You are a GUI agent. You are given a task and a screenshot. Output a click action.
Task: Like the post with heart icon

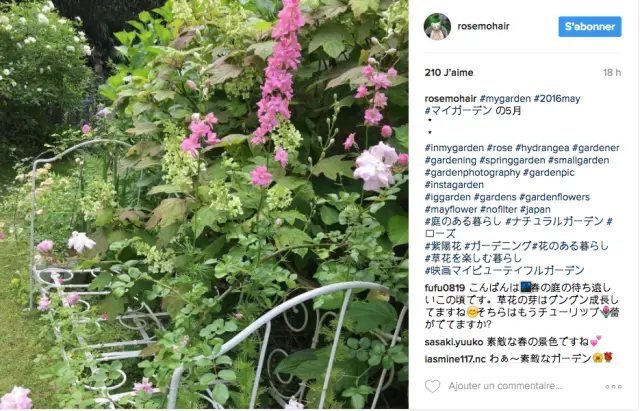click(433, 386)
